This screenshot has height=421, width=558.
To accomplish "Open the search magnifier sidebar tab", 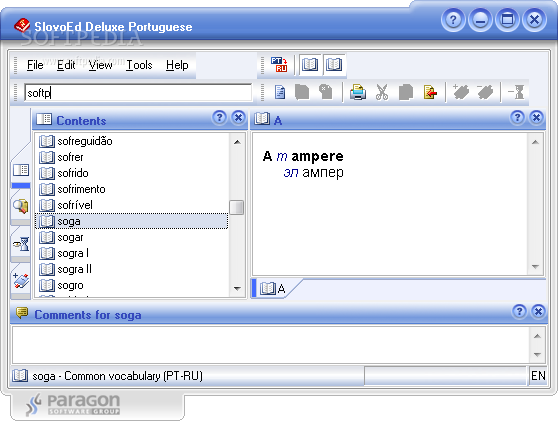I will pyautogui.click(x=21, y=206).
